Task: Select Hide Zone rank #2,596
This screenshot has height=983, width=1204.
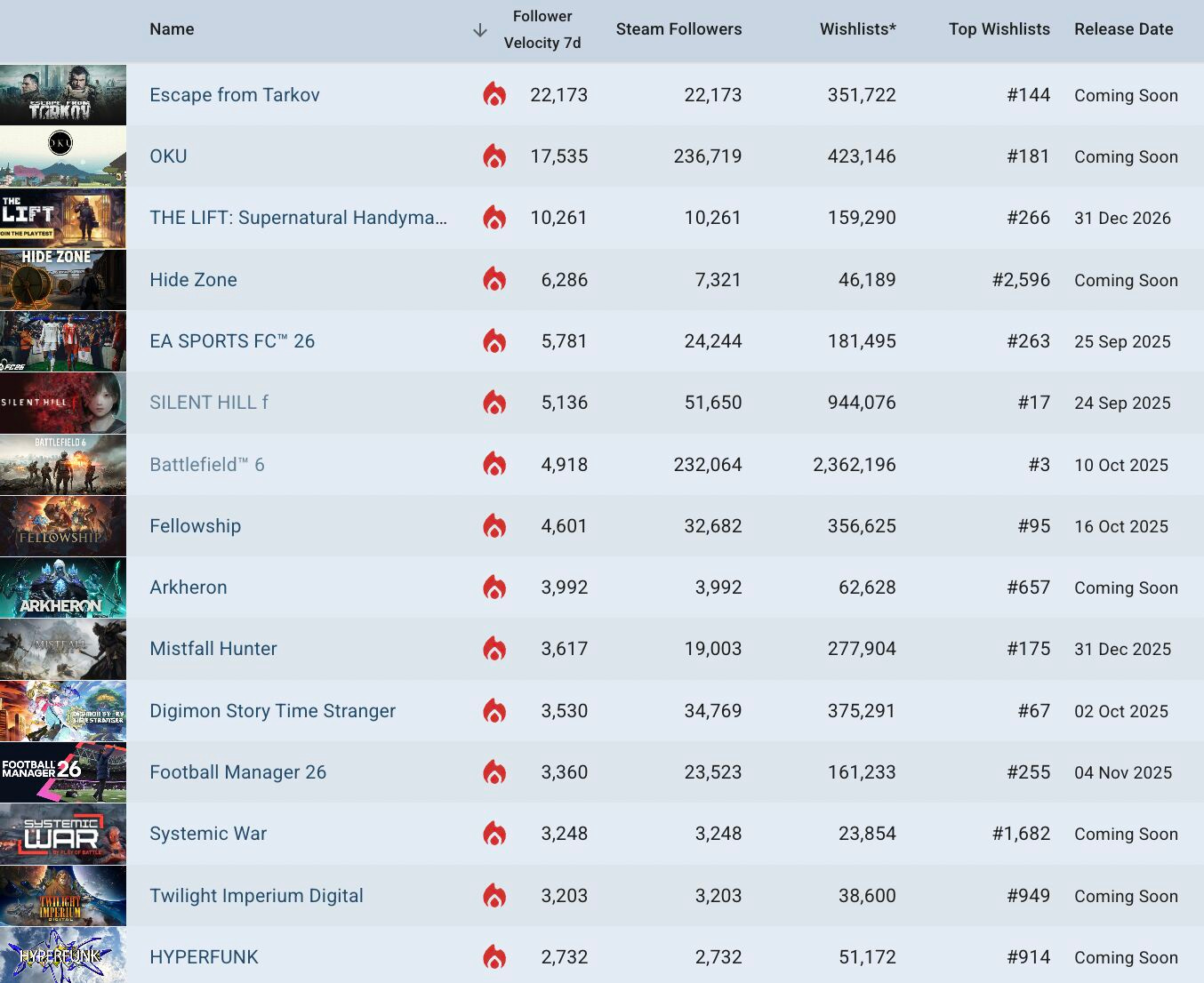Action: (x=1021, y=280)
